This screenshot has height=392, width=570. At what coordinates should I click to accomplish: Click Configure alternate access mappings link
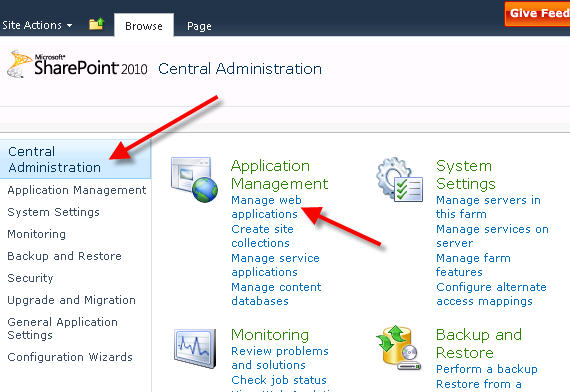tap(491, 294)
